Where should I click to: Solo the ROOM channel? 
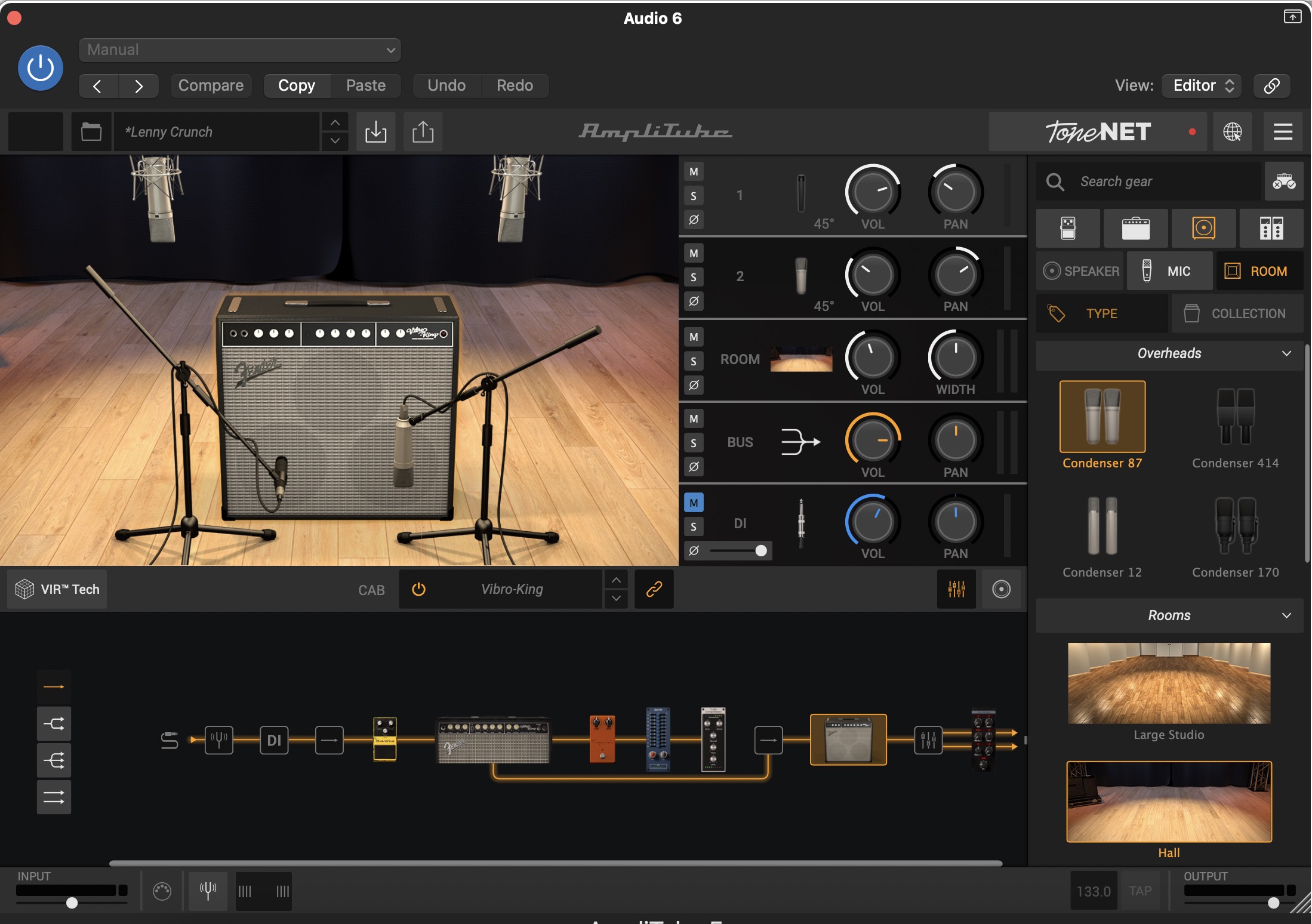(x=694, y=361)
